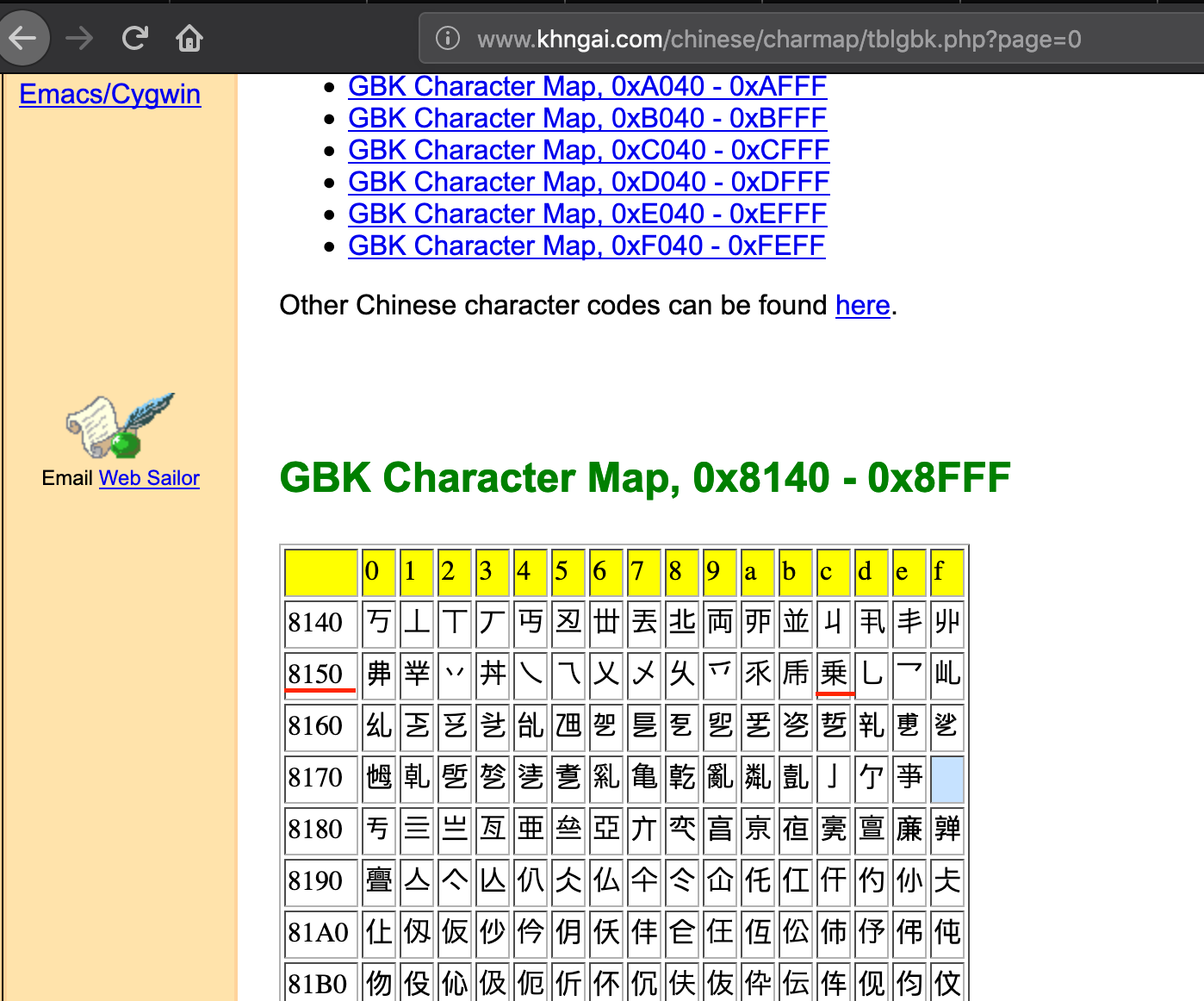Click the 令 character cell in row 8190
Viewport: 1204px width, 1001px height.
pyautogui.click(x=682, y=881)
